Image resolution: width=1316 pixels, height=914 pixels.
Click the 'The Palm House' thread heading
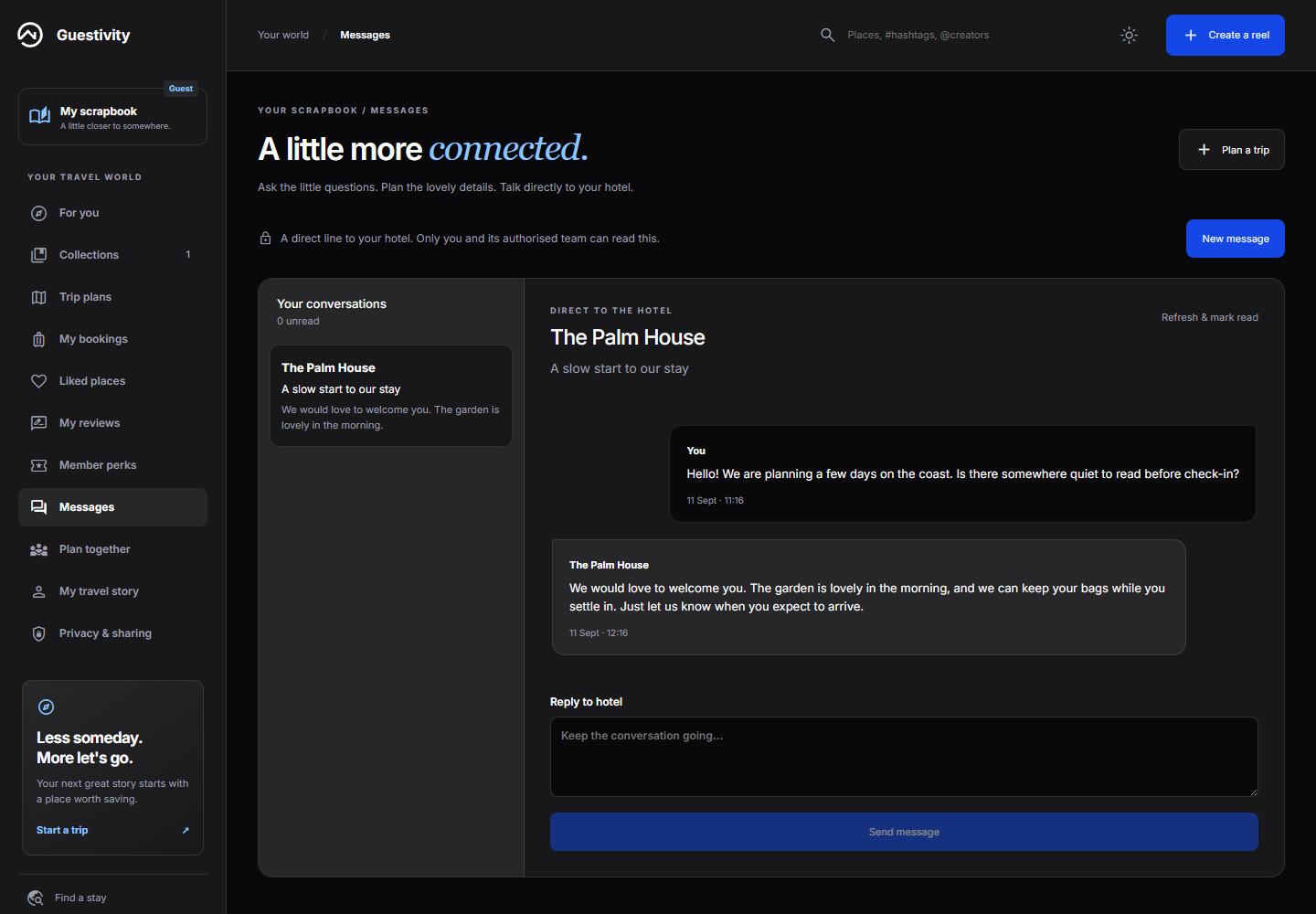[x=628, y=337]
